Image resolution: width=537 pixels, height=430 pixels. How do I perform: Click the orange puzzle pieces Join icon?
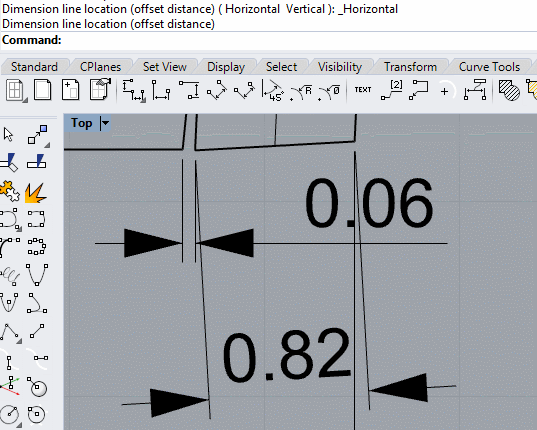click(10, 191)
